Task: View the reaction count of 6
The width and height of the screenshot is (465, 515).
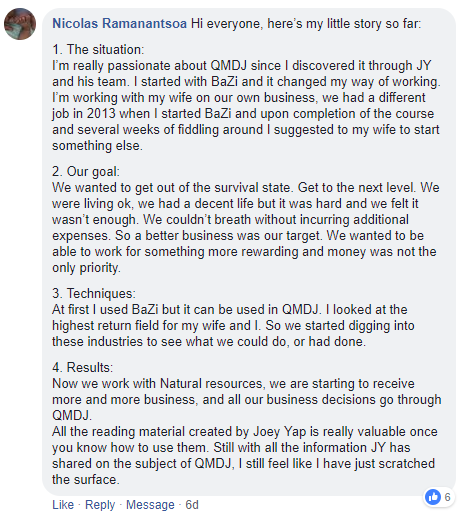Action: [447, 497]
